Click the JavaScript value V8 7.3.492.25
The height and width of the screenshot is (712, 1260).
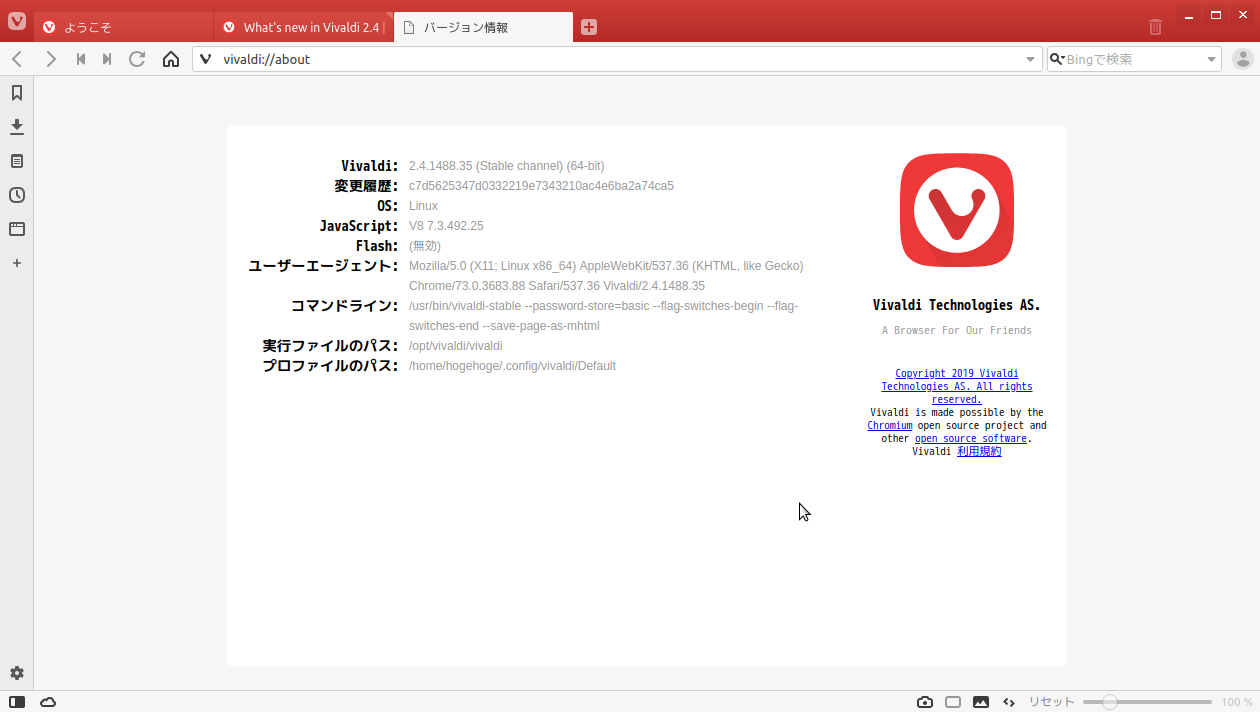pyautogui.click(x=446, y=226)
